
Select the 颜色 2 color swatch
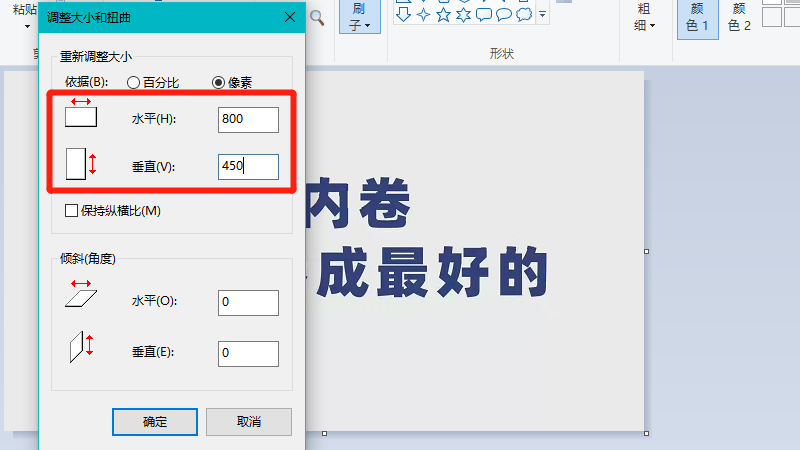[739, 17]
